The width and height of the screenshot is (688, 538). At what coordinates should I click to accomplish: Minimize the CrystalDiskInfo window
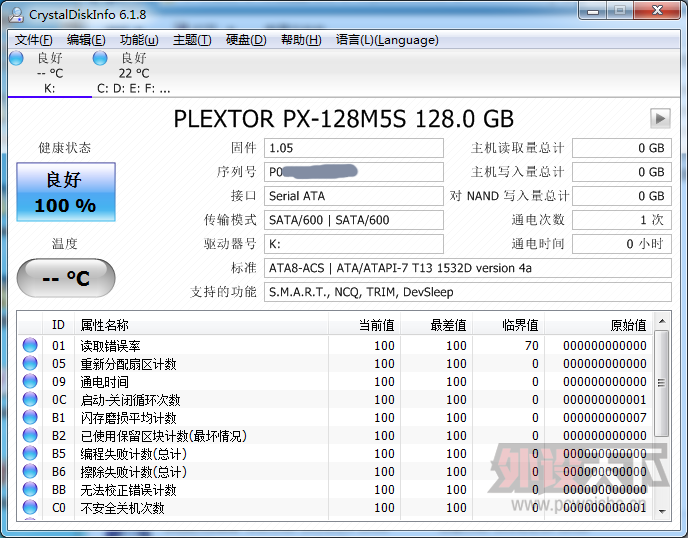[x=593, y=11]
